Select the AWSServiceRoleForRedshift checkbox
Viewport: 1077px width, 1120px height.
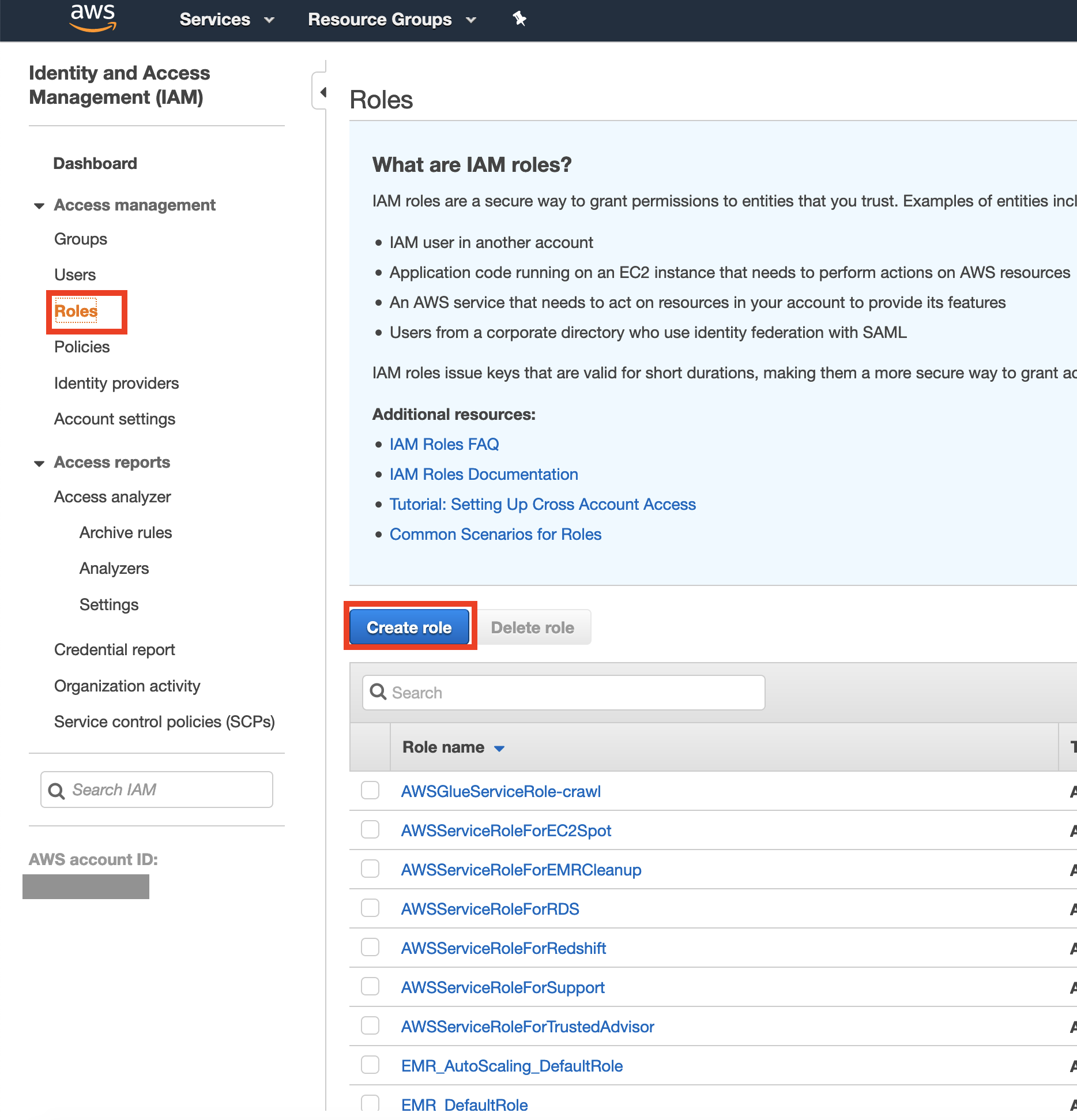(x=370, y=947)
